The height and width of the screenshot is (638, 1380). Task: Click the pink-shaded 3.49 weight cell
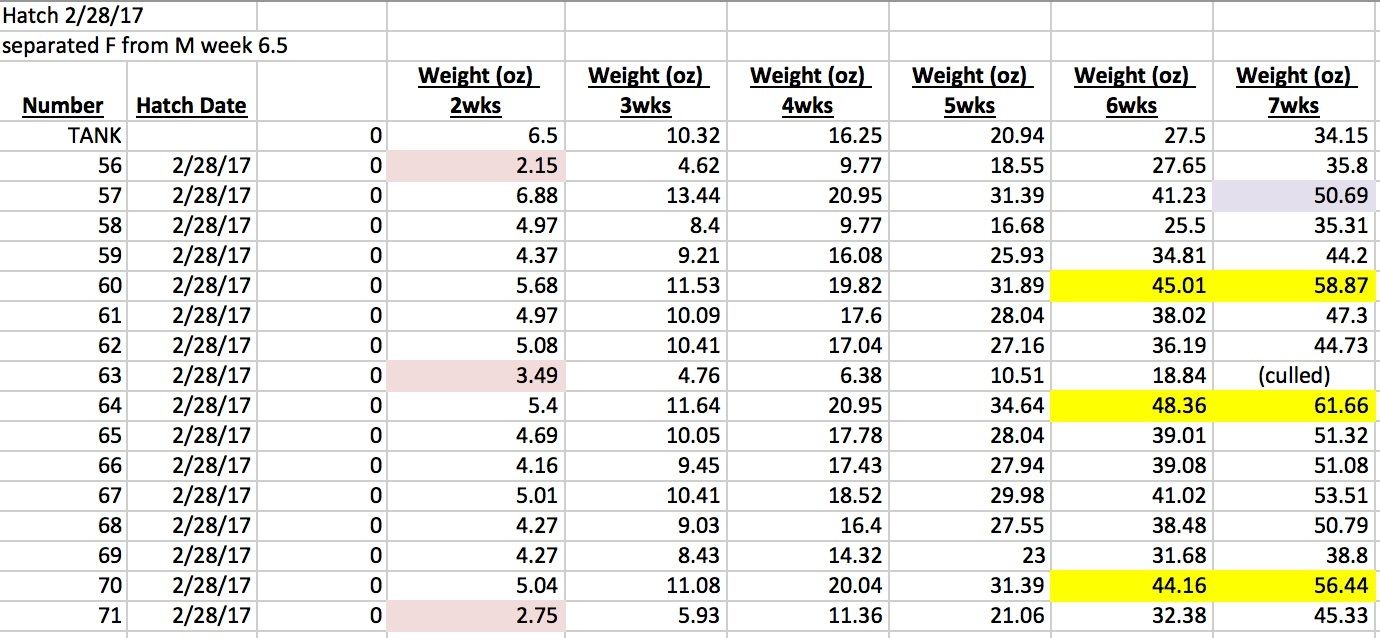pyautogui.click(x=475, y=376)
